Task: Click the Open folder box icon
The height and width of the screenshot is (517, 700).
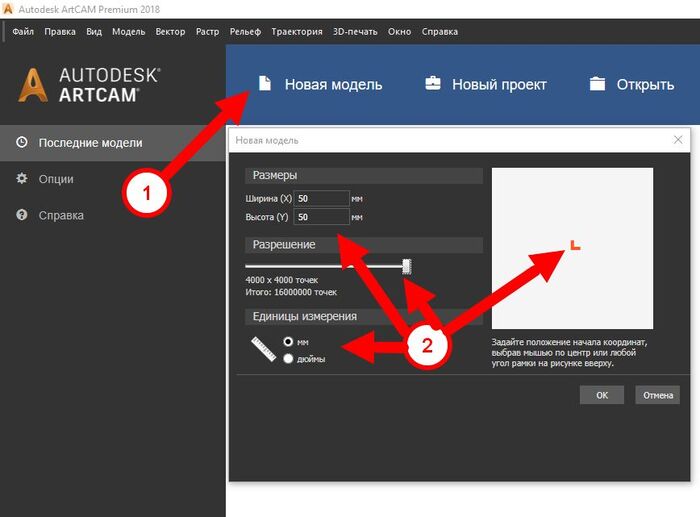Action: click(x=598, y=84)
